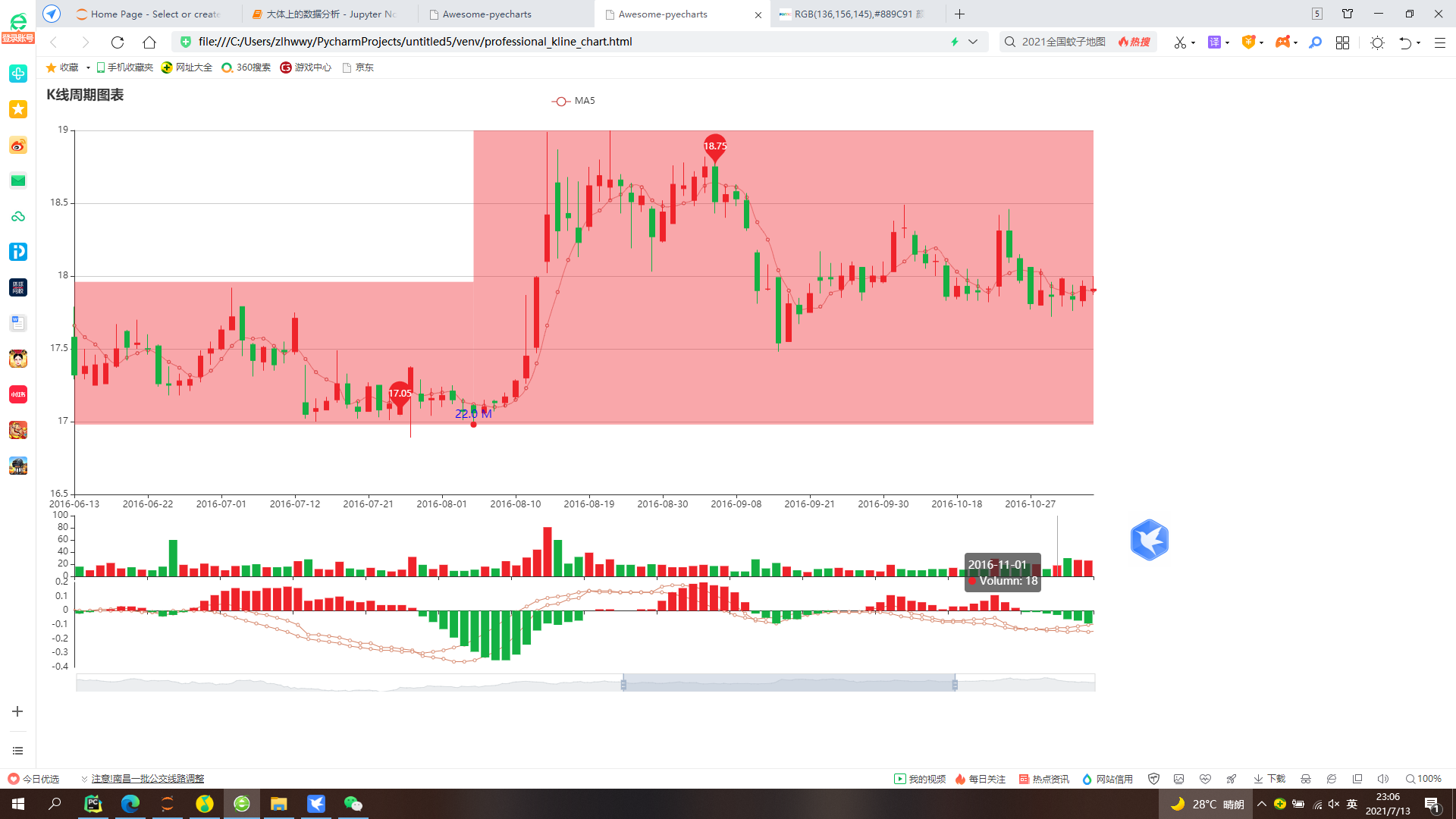Image resolution: width=1456 pixels, height=819 pixels.
Task: Click the sidebar favorites star icon
Action: [18, 109]
